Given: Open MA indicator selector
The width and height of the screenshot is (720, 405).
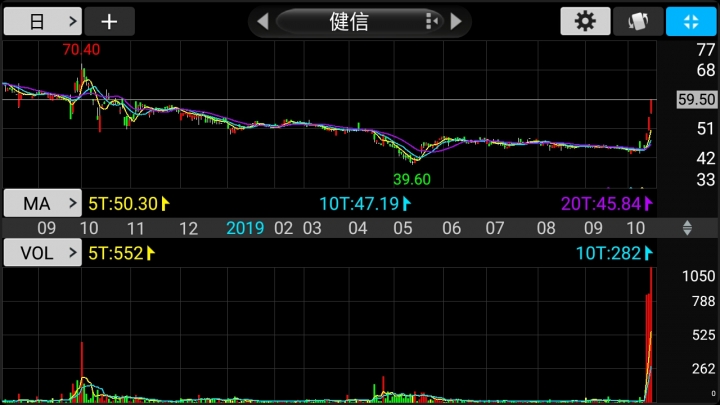Looking at the screenshot, I should (43, 203).
